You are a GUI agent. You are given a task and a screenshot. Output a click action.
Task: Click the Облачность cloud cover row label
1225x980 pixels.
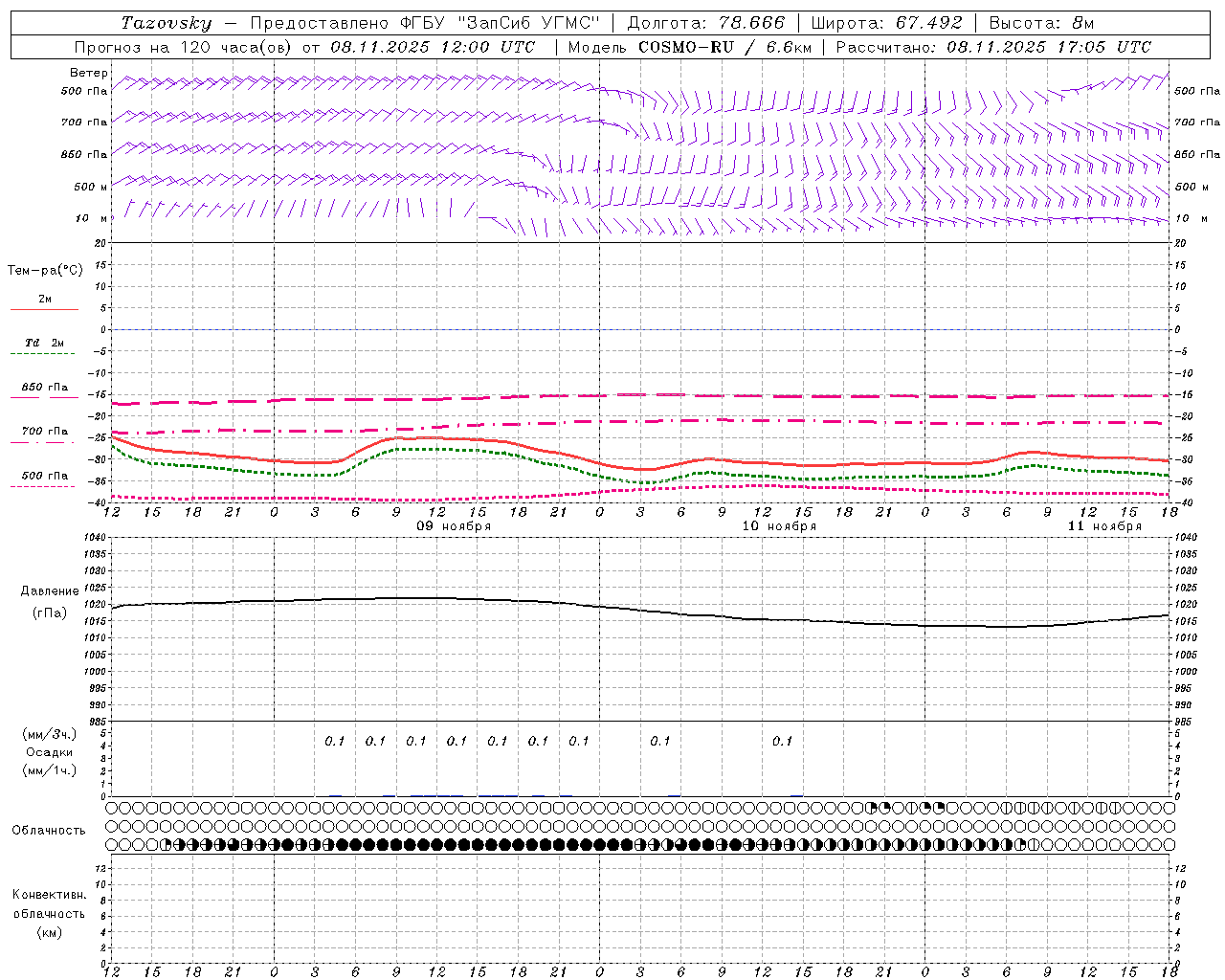[49, 831]
